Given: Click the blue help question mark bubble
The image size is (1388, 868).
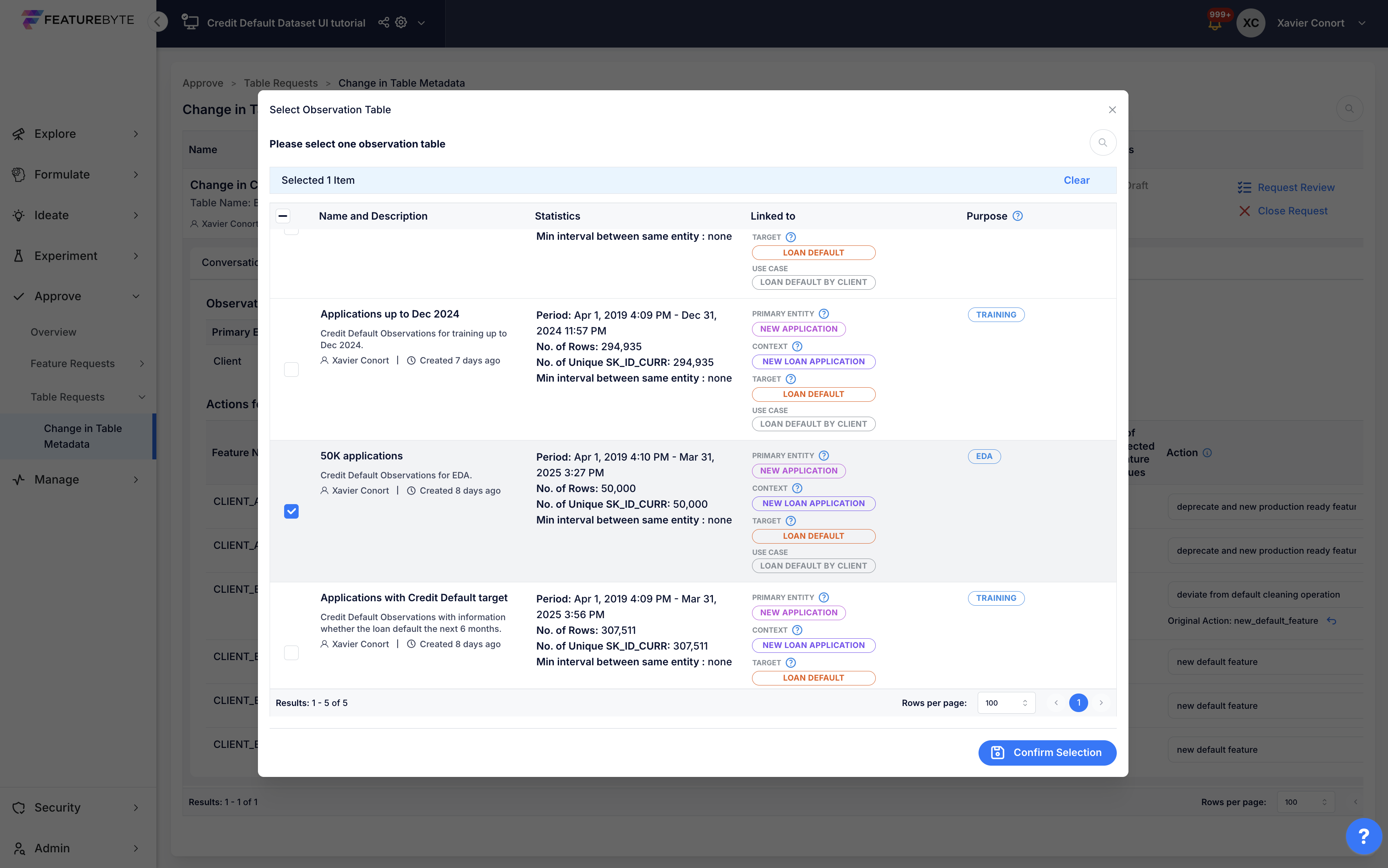Looking at the screenshot, I should pyautogui.click(x=1363, y=837).
